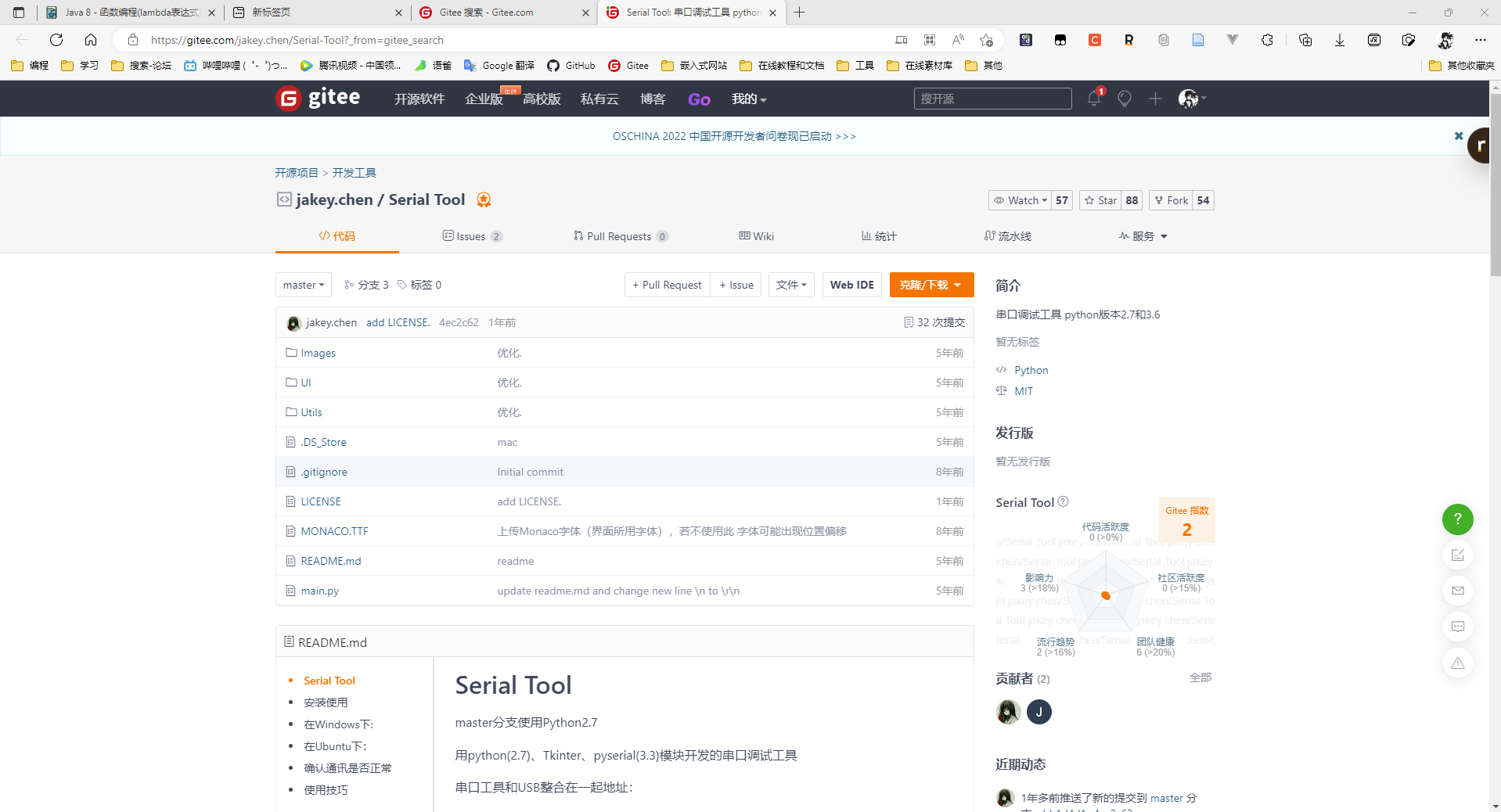Open the Images folder
Image resolution: width=1501 pixels, height=812 pixels.
pos(318,353)
